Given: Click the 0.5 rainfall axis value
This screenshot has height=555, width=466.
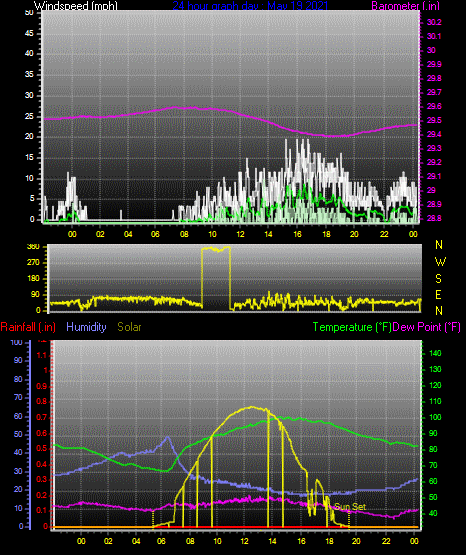Looking at the screenshot, I should 42,448.
